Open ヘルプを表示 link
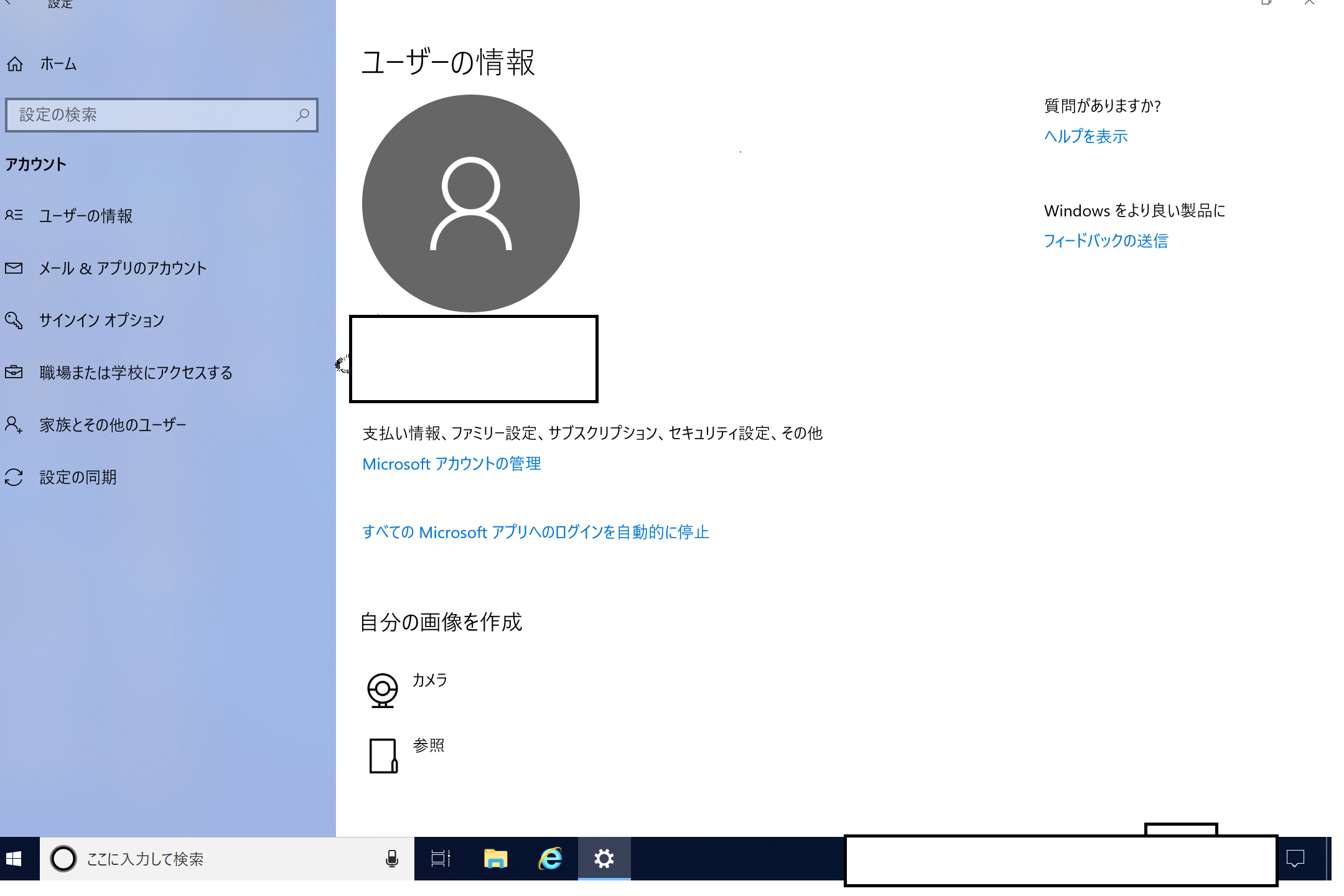Viewport: 1344px width, 896px height. (x=1086, y=136)
